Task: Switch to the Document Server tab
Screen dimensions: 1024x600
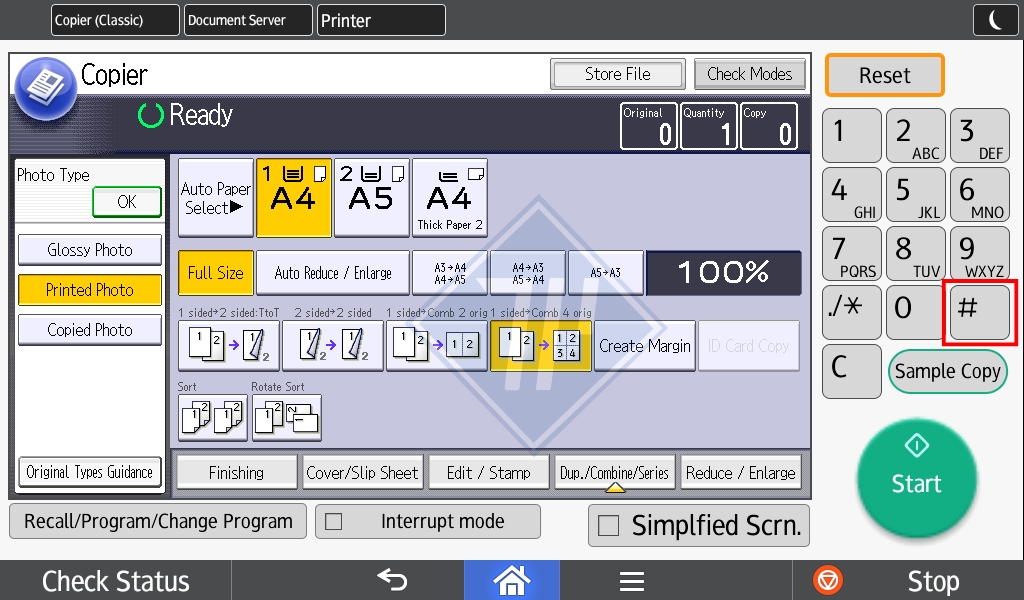Action: (249, 20)
